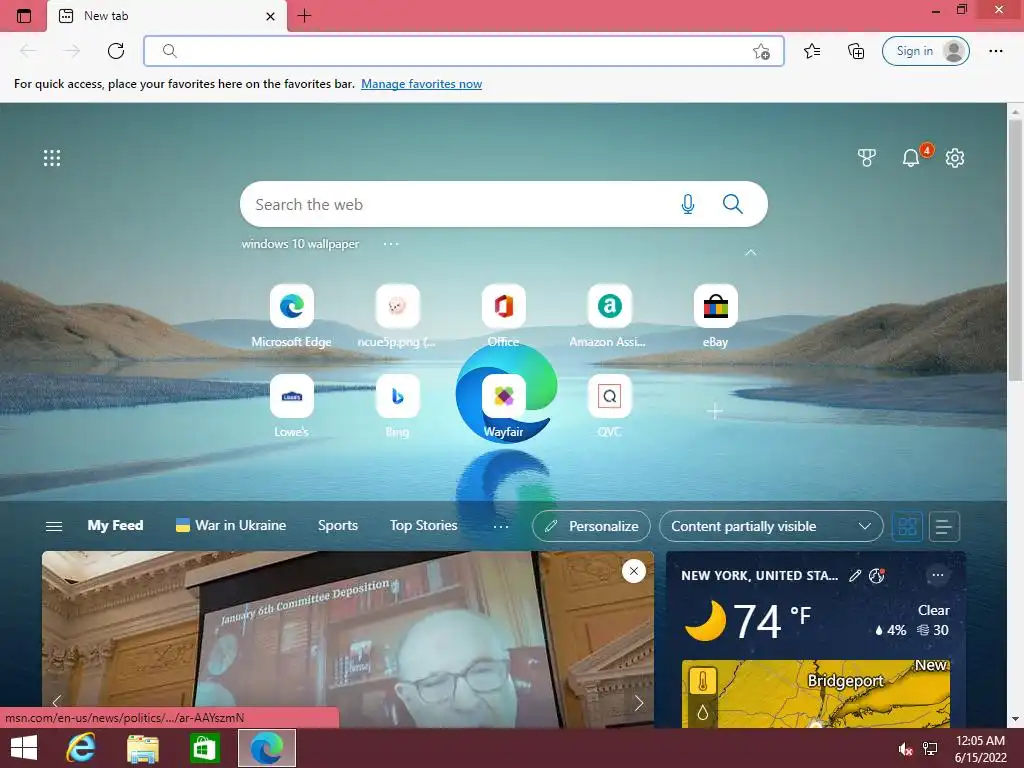Open weather card more options ellipsis
The width and height of the screenshot is (1024, 768).
coord(938,575)
